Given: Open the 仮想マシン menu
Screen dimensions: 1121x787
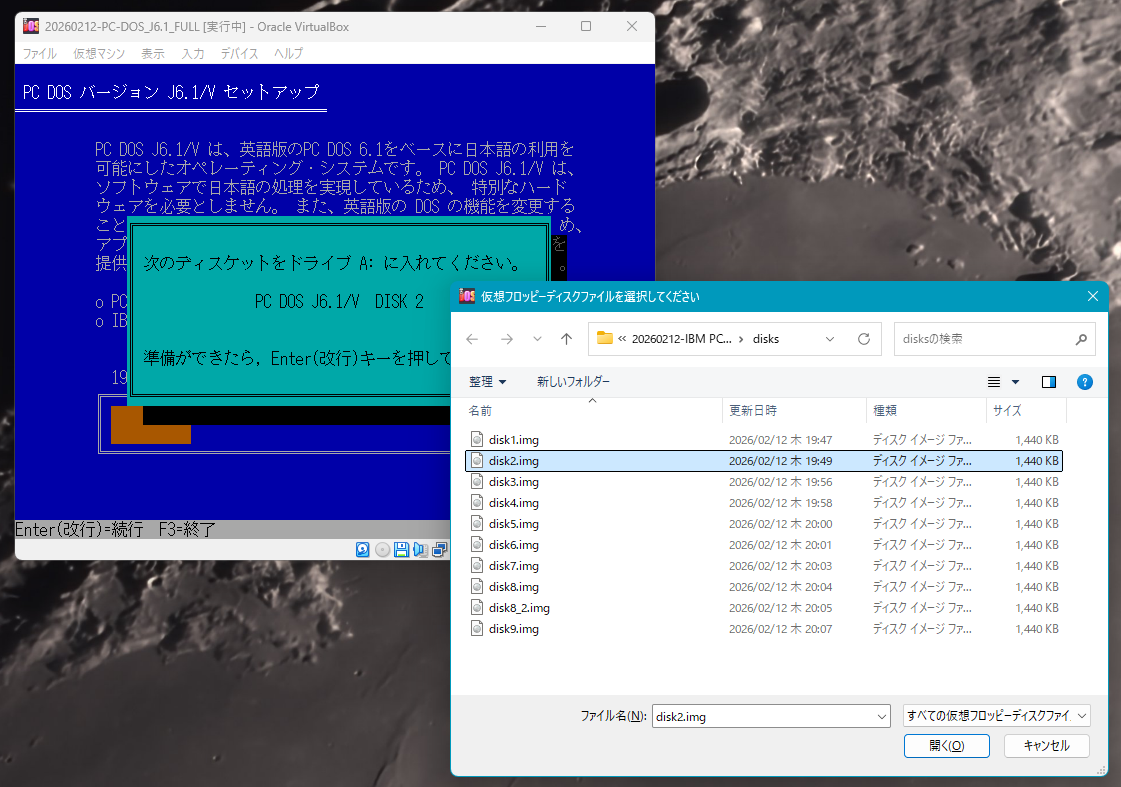Looking at the screenshot, I should 98,53.
